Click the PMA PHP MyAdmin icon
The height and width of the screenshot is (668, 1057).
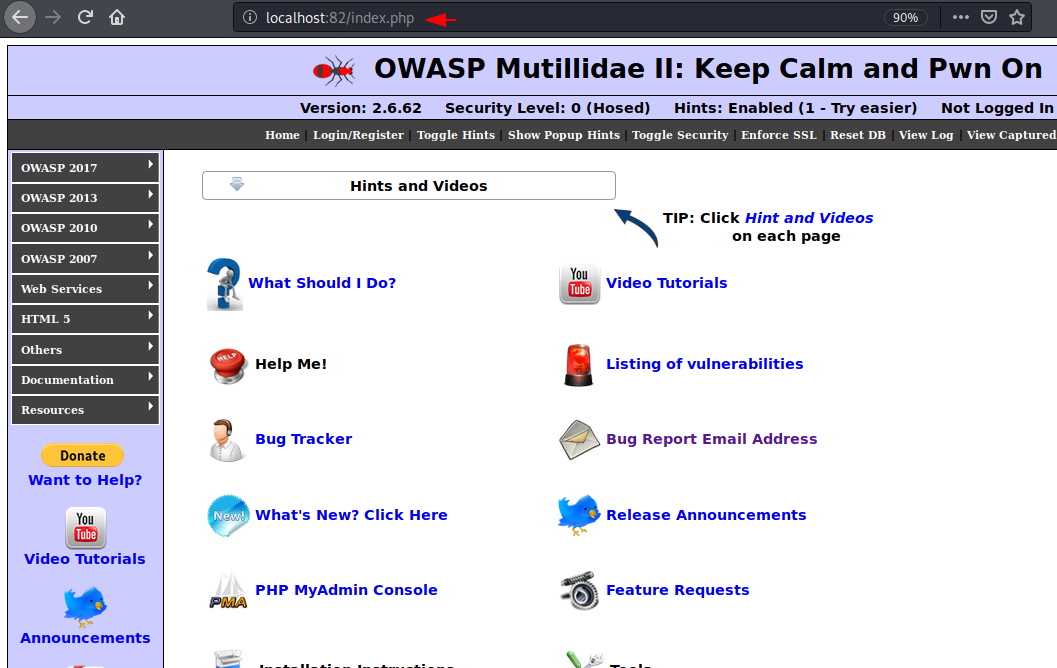(x=228, y=591)
